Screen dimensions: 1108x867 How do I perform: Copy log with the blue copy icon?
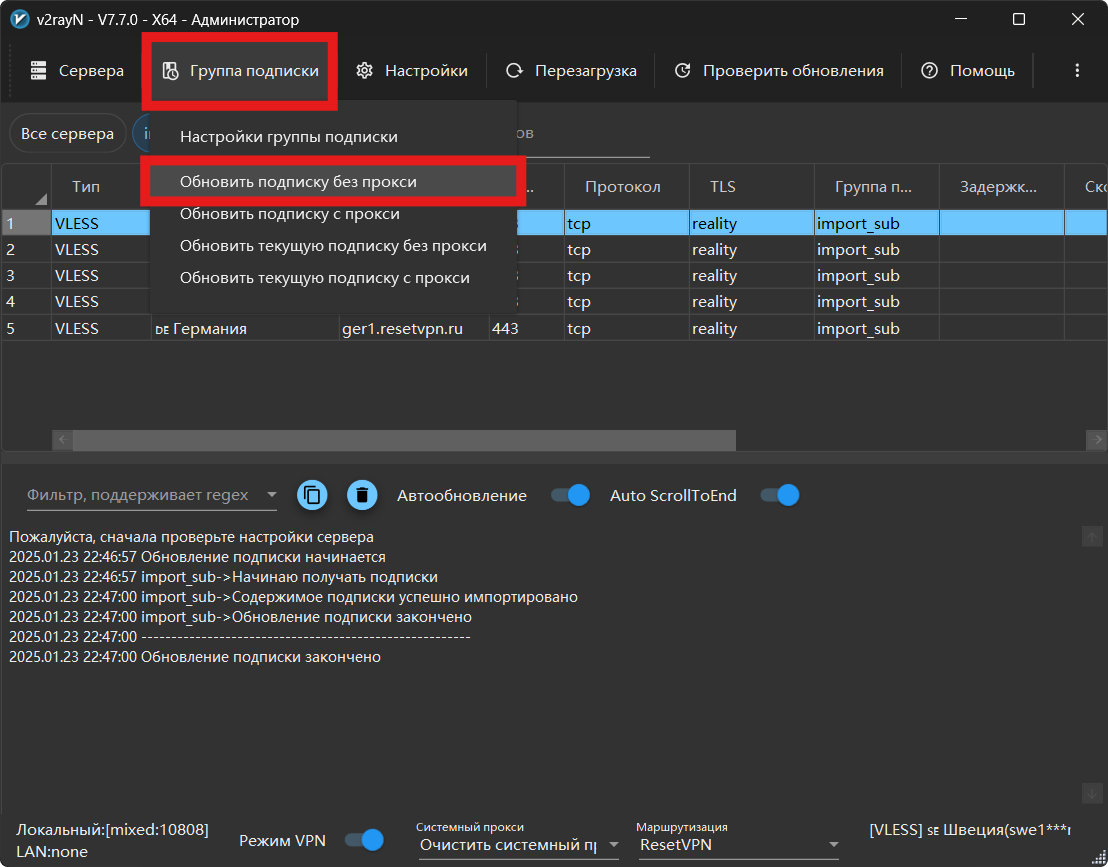[x=313, y=495]
